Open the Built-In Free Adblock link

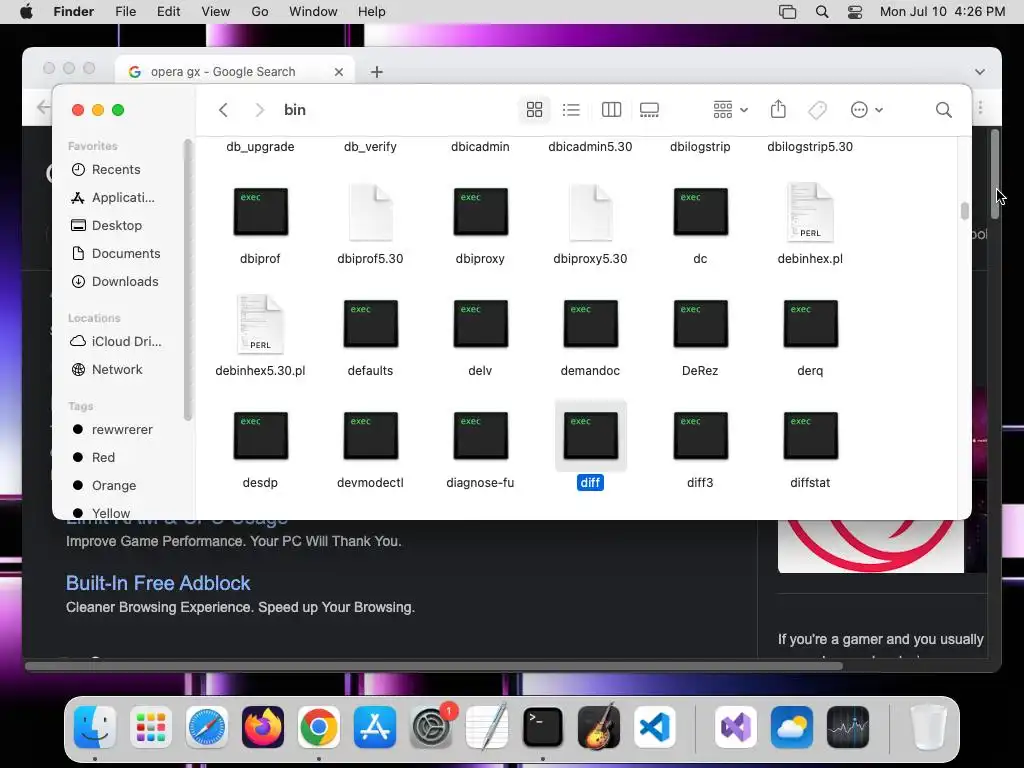158,583
